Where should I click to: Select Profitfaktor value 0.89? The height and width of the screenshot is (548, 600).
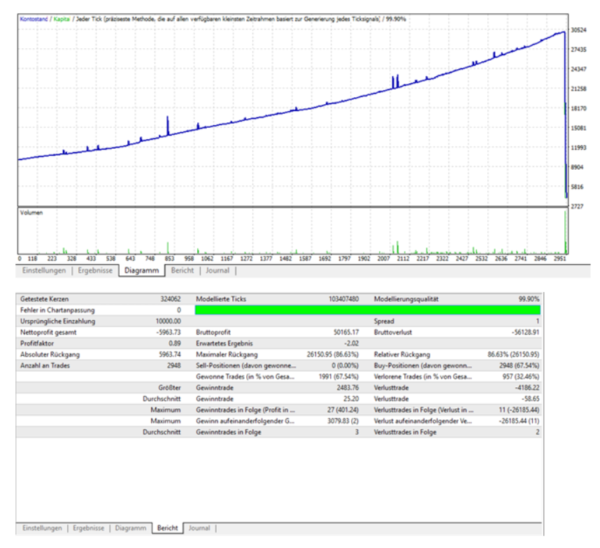174,343
